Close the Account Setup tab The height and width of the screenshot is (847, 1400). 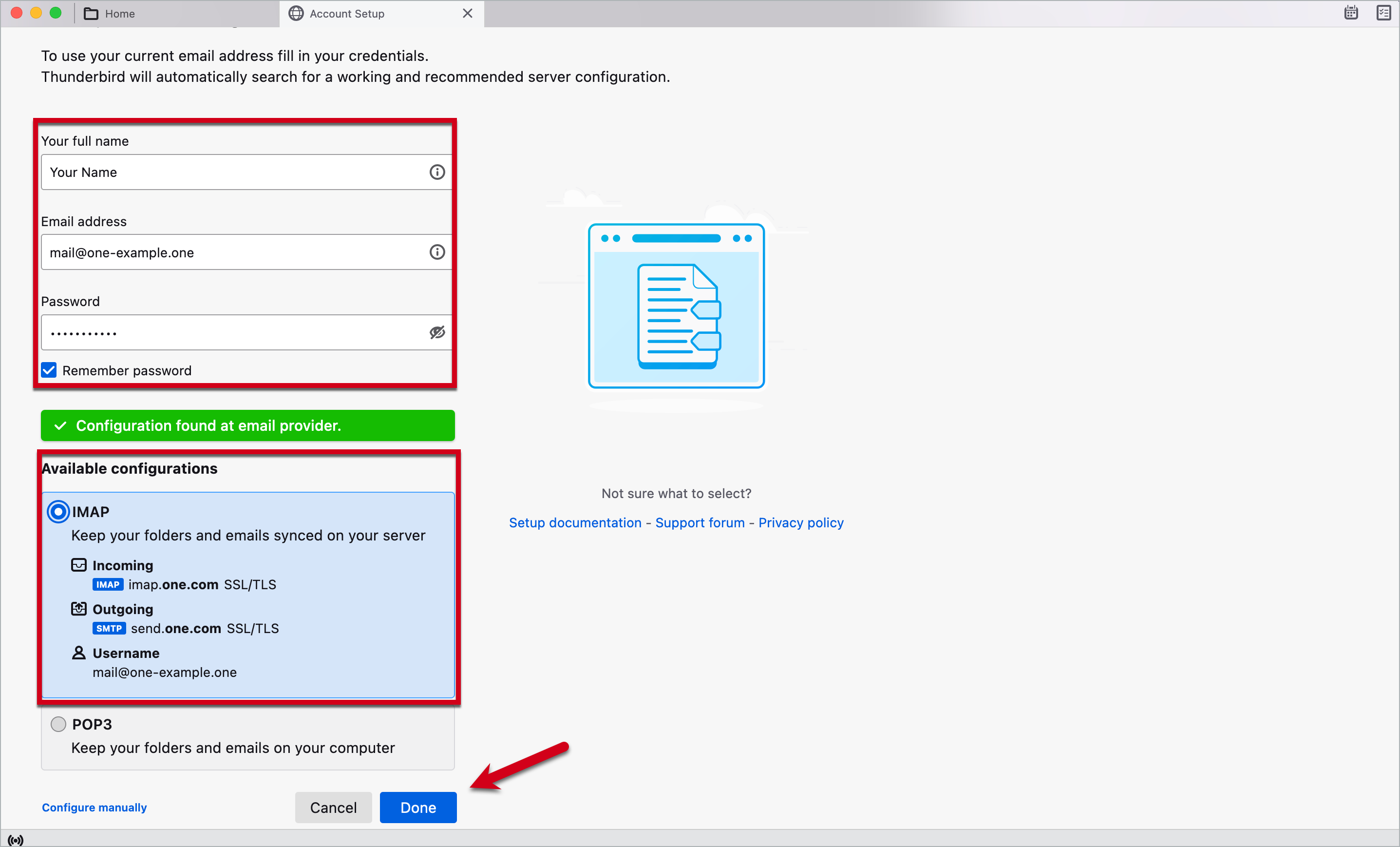(x=467, y=13)
